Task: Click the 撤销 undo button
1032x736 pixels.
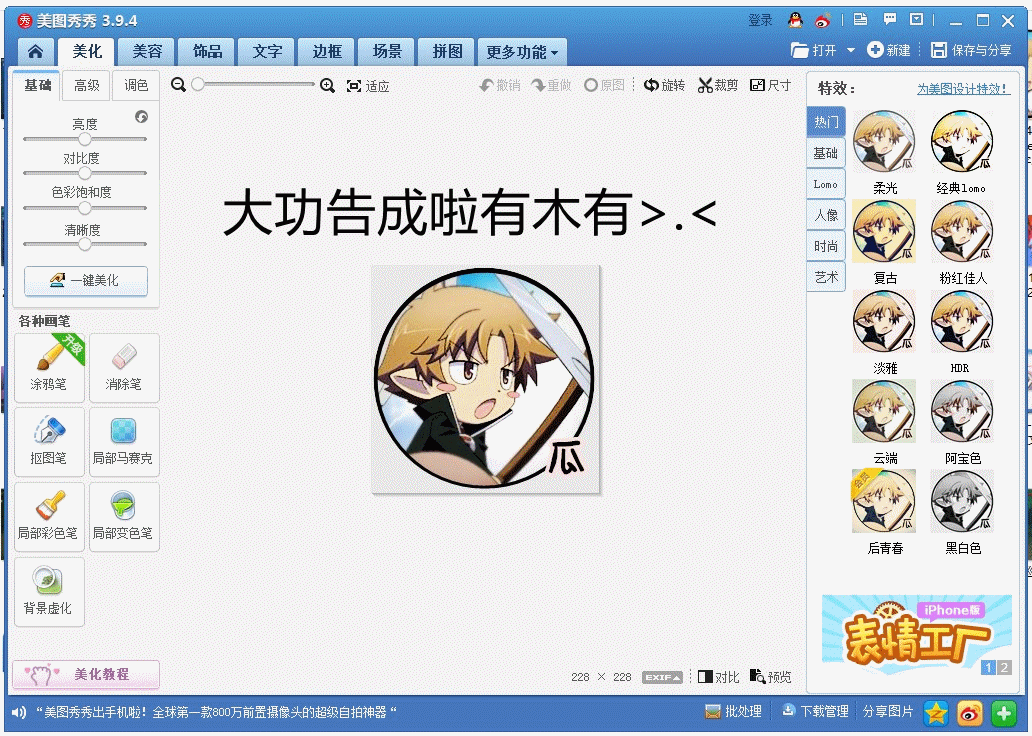Action: (500, 85)
